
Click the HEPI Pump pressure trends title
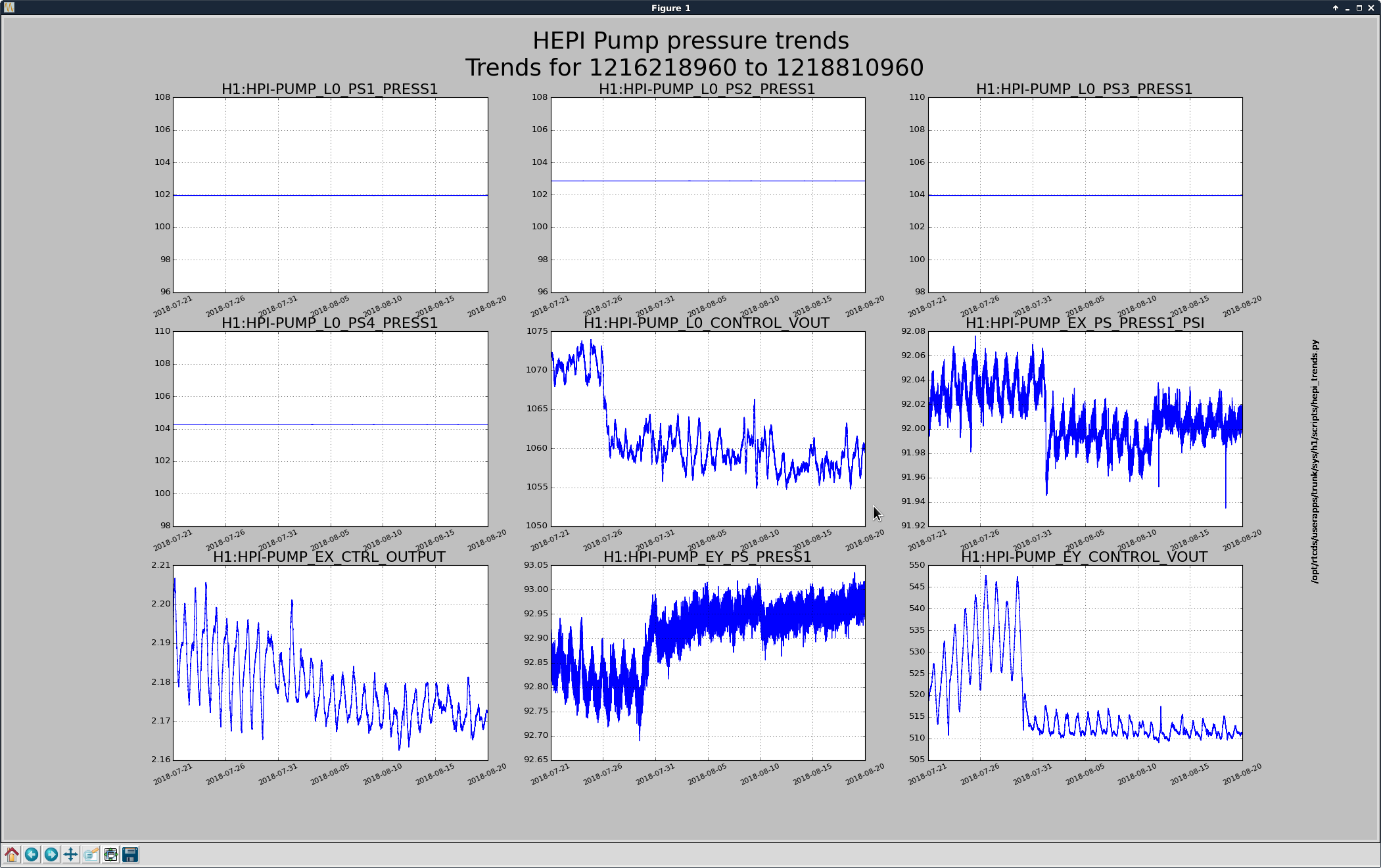[691, 41]
